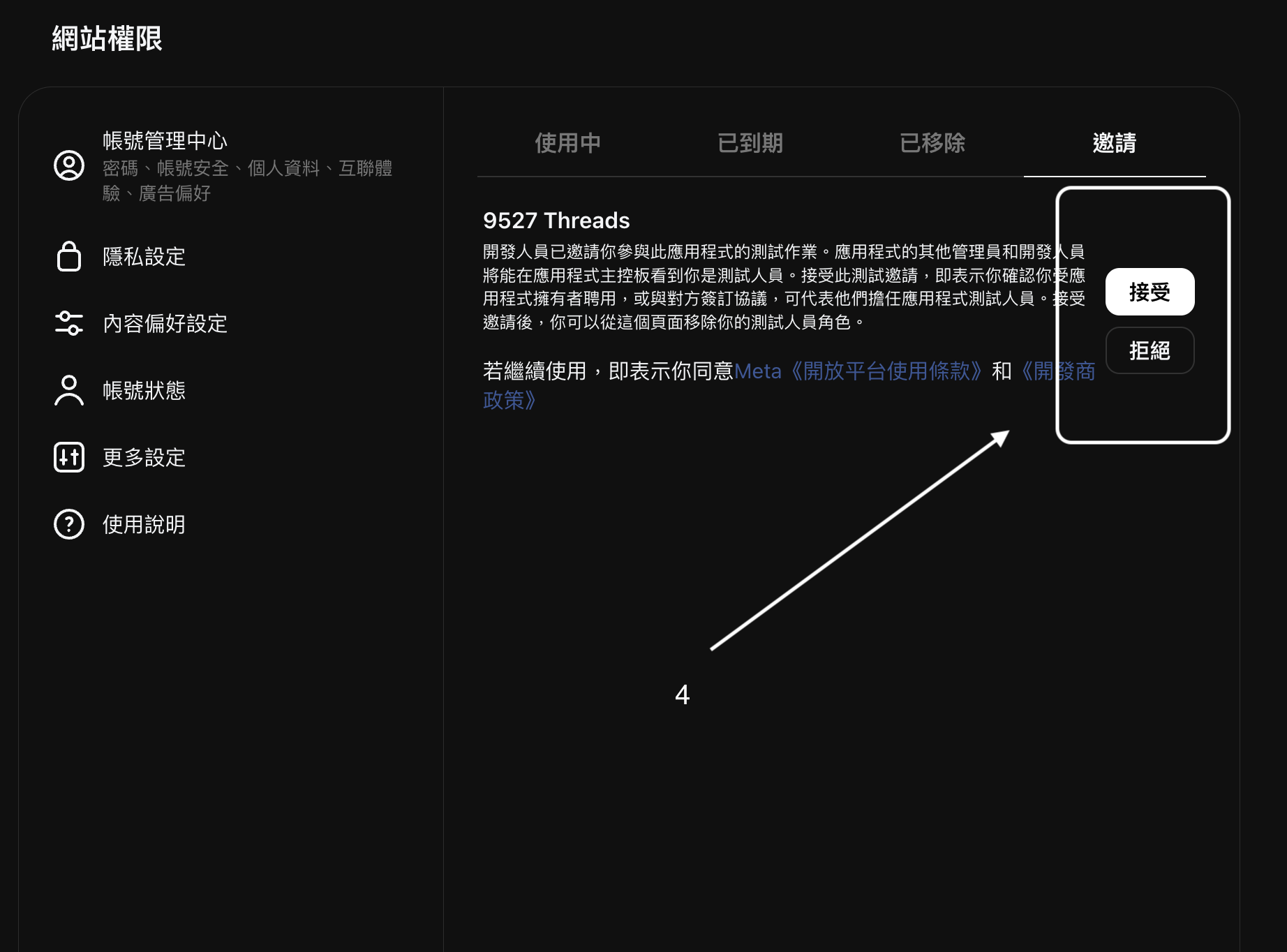The width and height of the screenshot is (1287, 952).
Task: Click the lock icon beside 隱私設定
Action: coord(69,256)
